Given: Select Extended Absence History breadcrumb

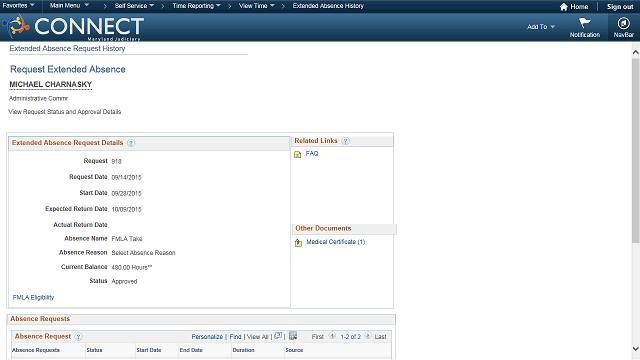Looking at the screenshot, I should [x=328, y=6].
